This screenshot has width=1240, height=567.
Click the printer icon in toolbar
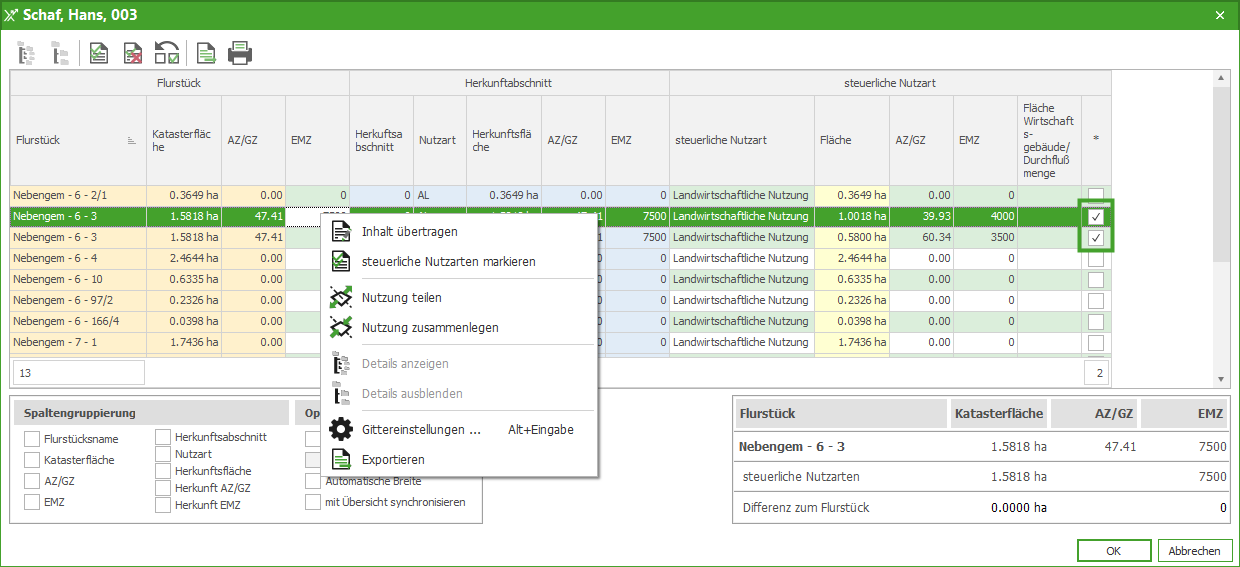pos(240,52)
